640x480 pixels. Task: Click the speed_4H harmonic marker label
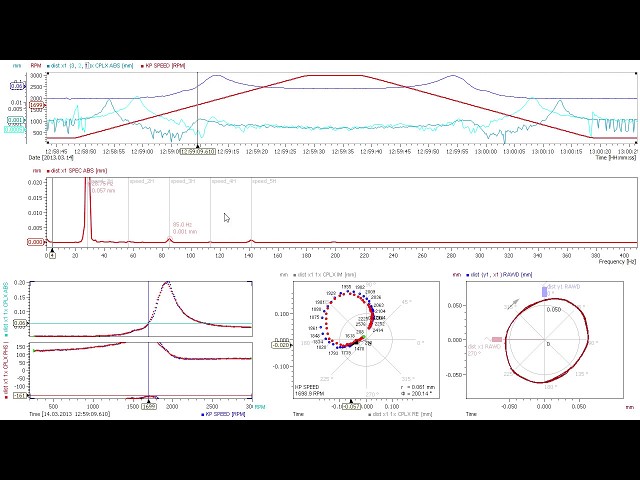[x=224, y=181]
